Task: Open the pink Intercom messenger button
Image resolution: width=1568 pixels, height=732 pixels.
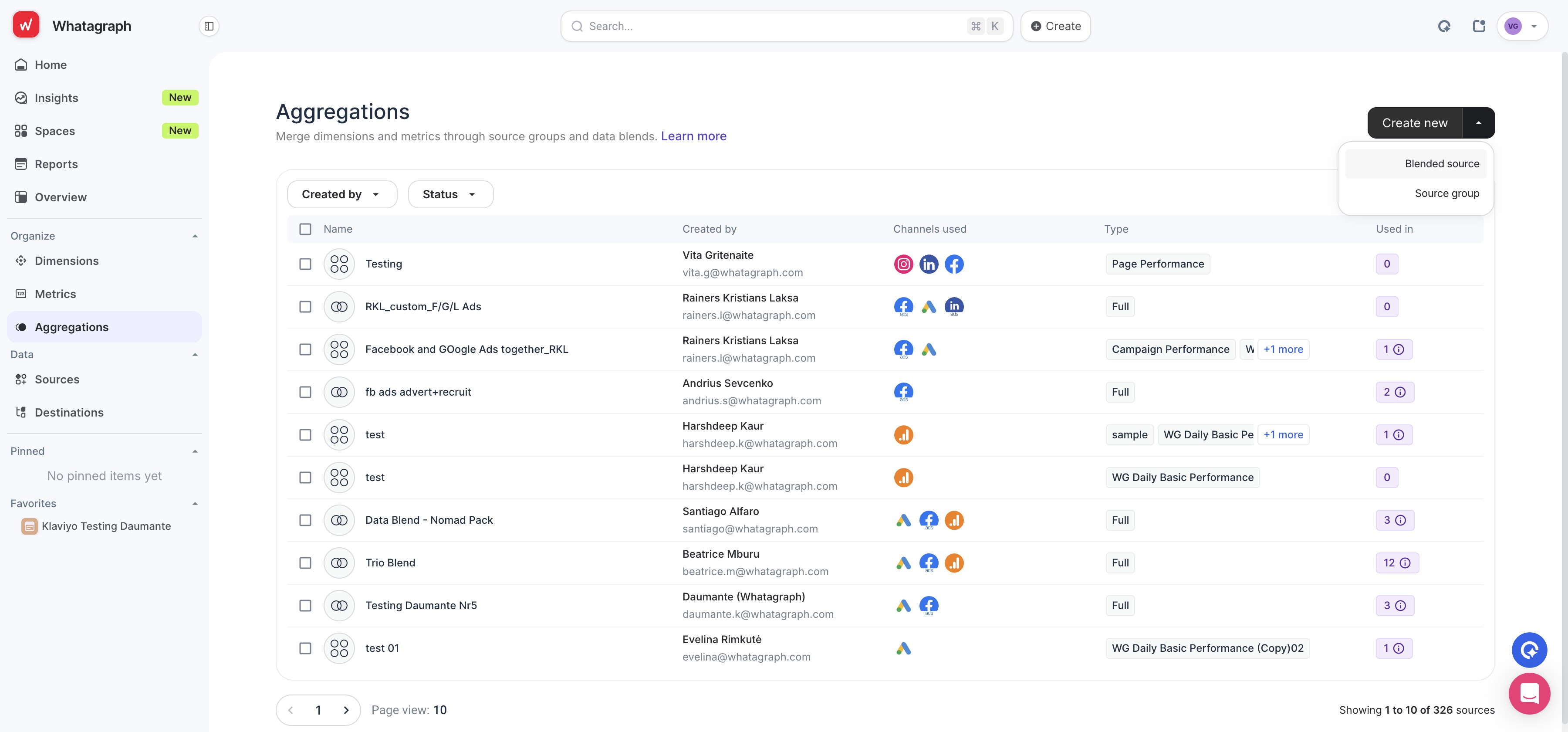Action: pyautogui.click(x=1529, y=693)
